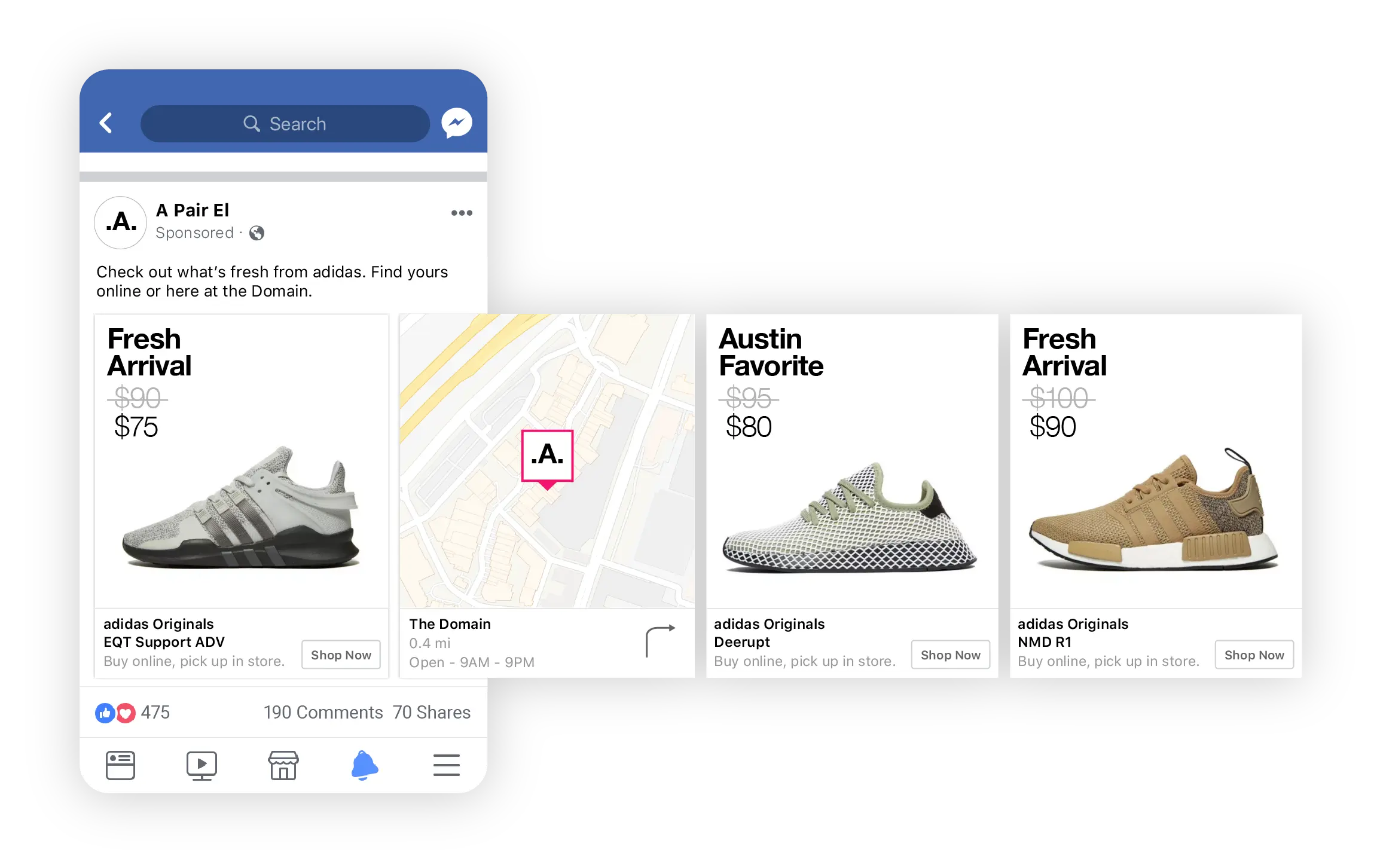Open the post options three-dot menu

point(462,213)
